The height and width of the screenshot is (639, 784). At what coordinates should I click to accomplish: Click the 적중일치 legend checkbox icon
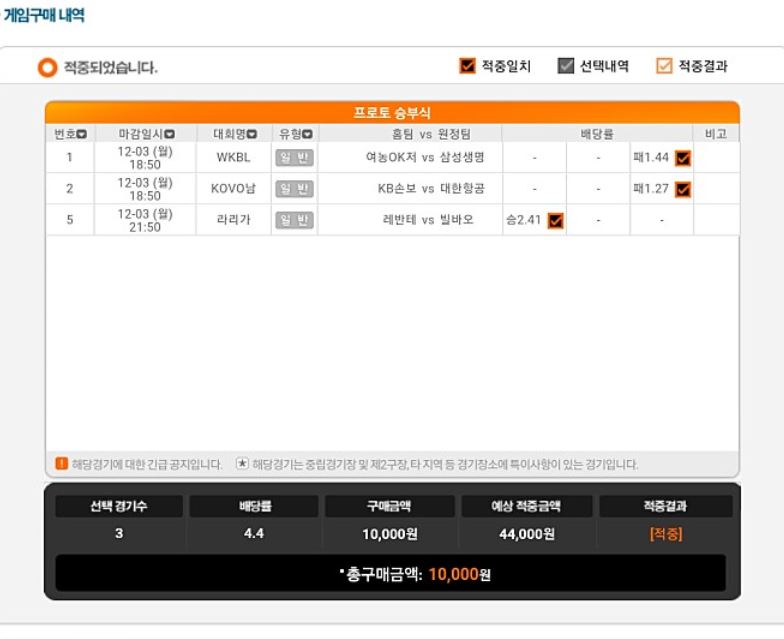pyautogui.click(x=467, y=66)
